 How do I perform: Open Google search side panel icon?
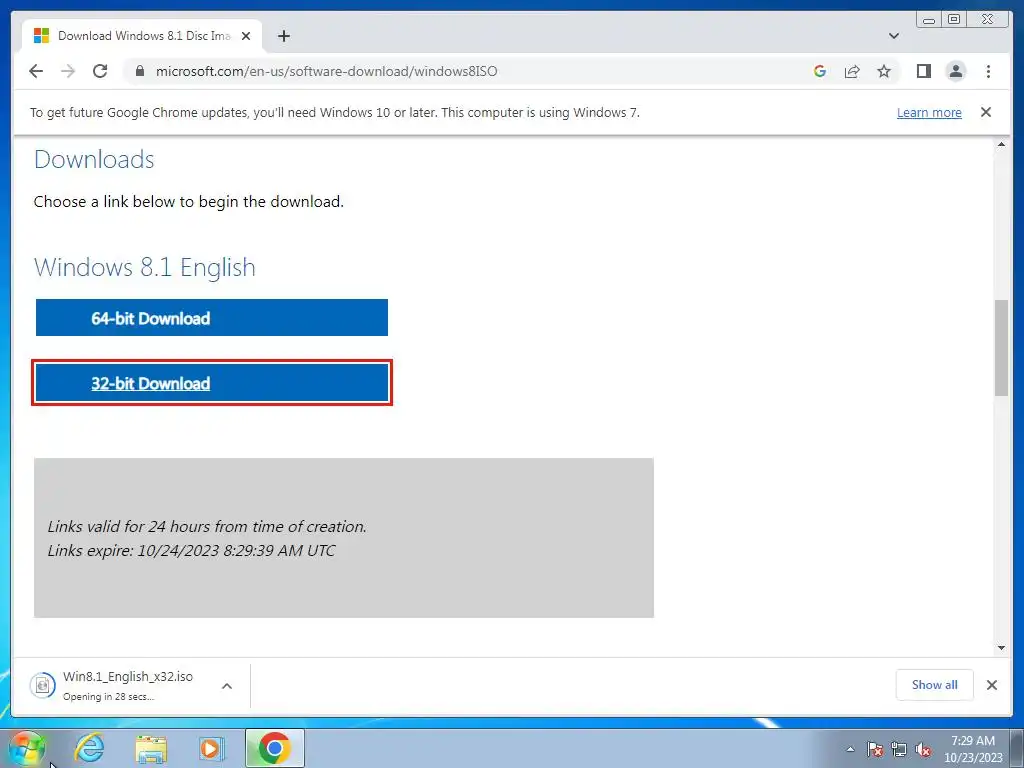820,71
